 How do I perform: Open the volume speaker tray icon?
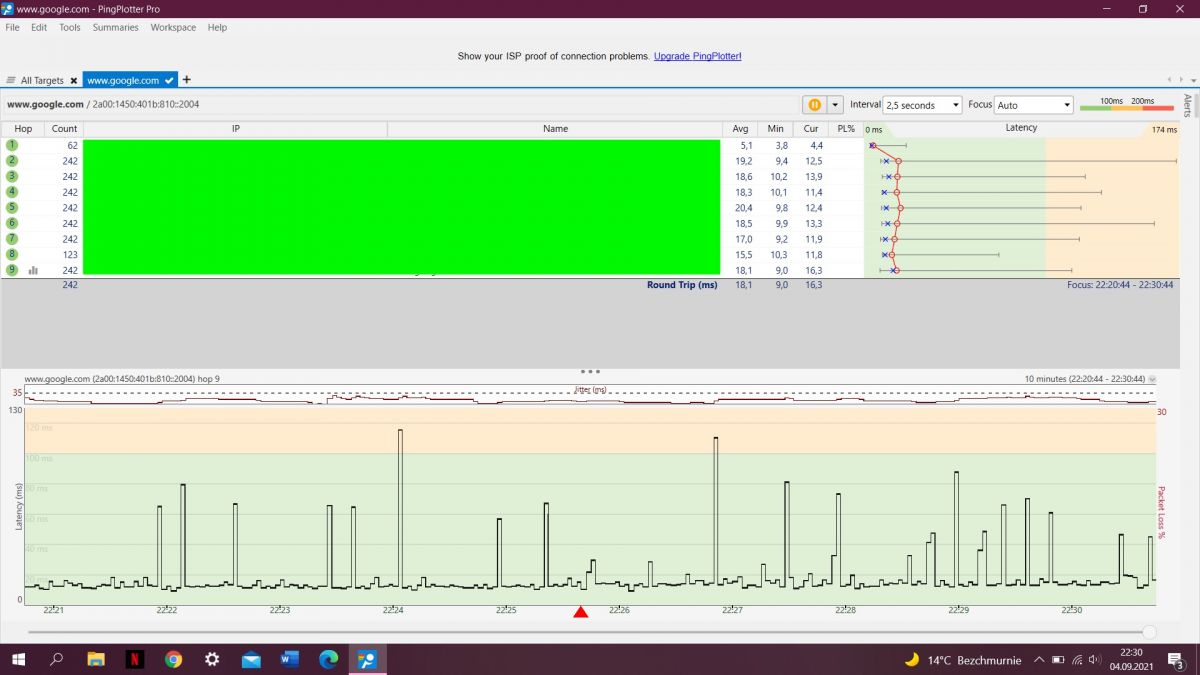[x=1095, y=660]
